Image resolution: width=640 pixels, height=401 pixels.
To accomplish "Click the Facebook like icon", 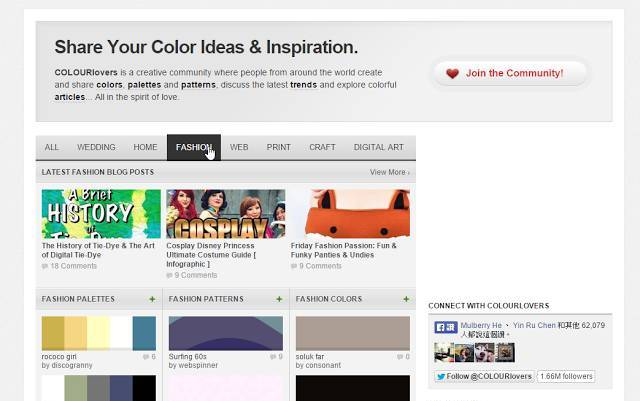I will (445, 327).
